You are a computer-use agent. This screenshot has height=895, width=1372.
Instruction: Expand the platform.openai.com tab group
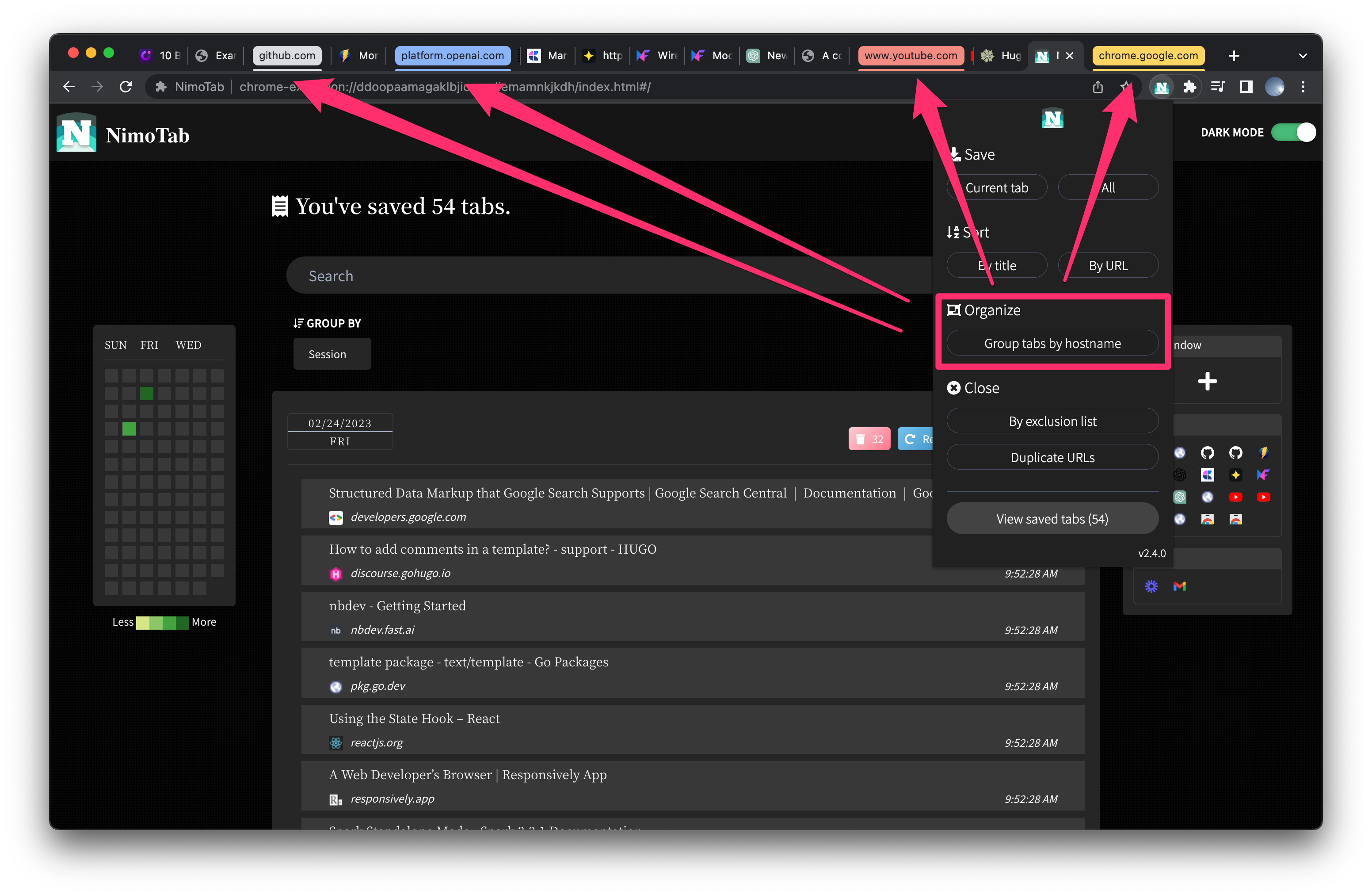click(x=453, y=56)
